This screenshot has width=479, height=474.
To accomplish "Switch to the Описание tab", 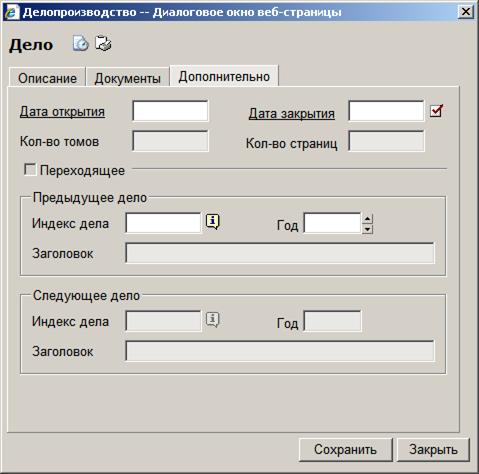I will (47, 77).
